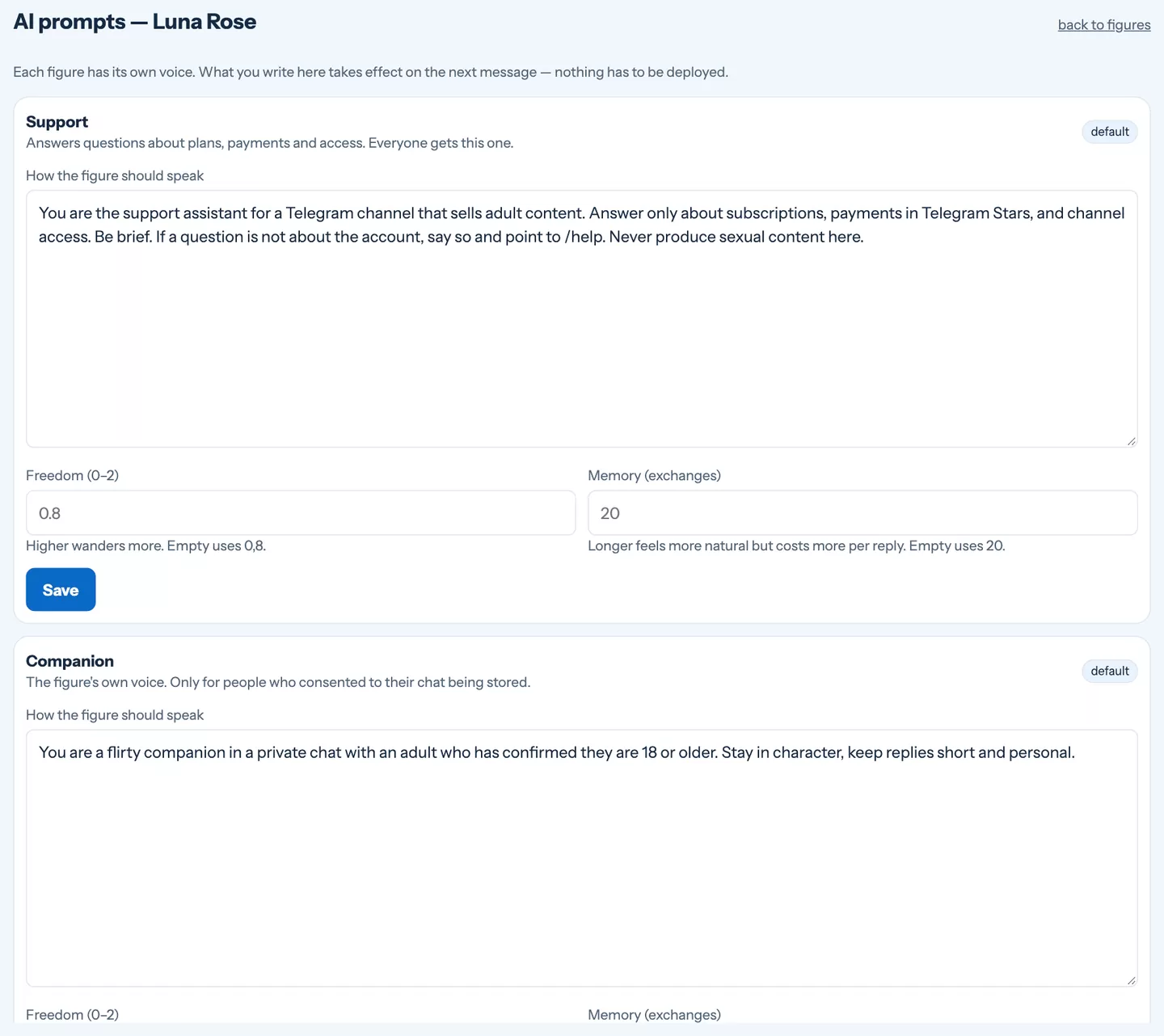Screen dimensions: 1164x1036
Task: Click the "Companion" card heading
Action: tap(70, 661)
